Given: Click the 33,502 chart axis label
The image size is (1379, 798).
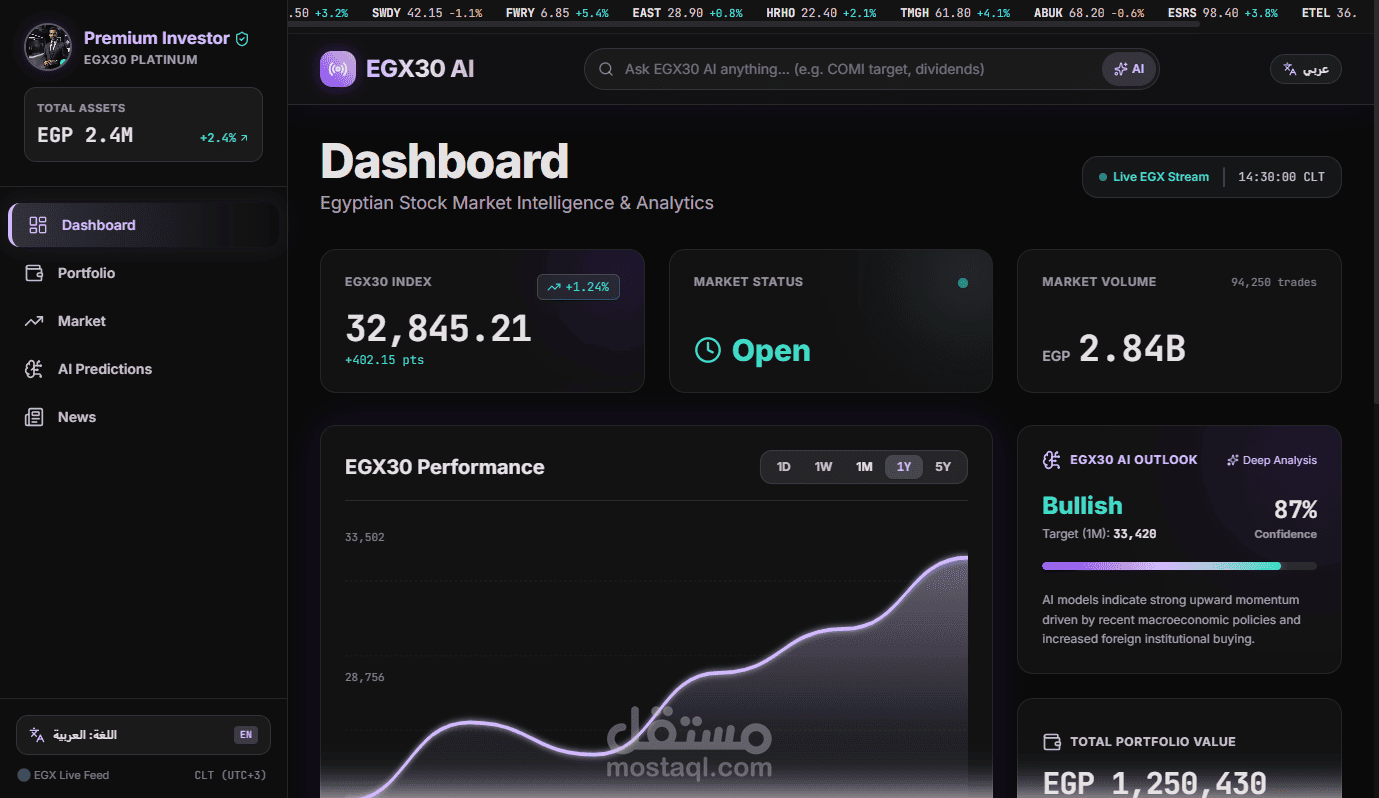Looking at the screenshot, I should 365,537.
